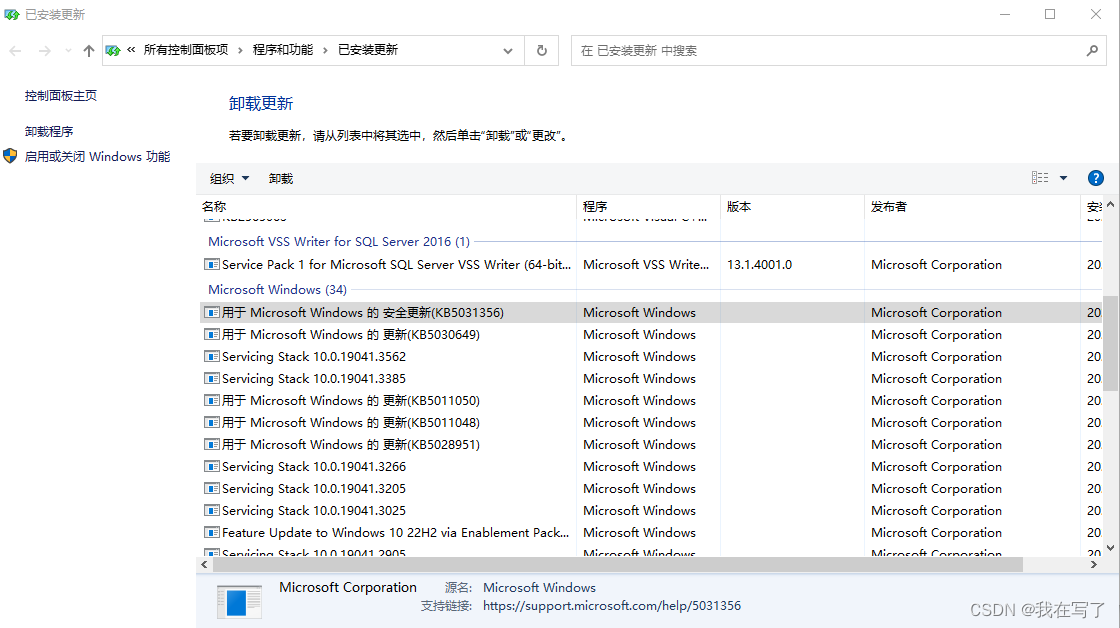Screen dimensions: 1120x628
Task: Select Servicing Stack 10.0.19041.3266
Action: coord(651,467)
